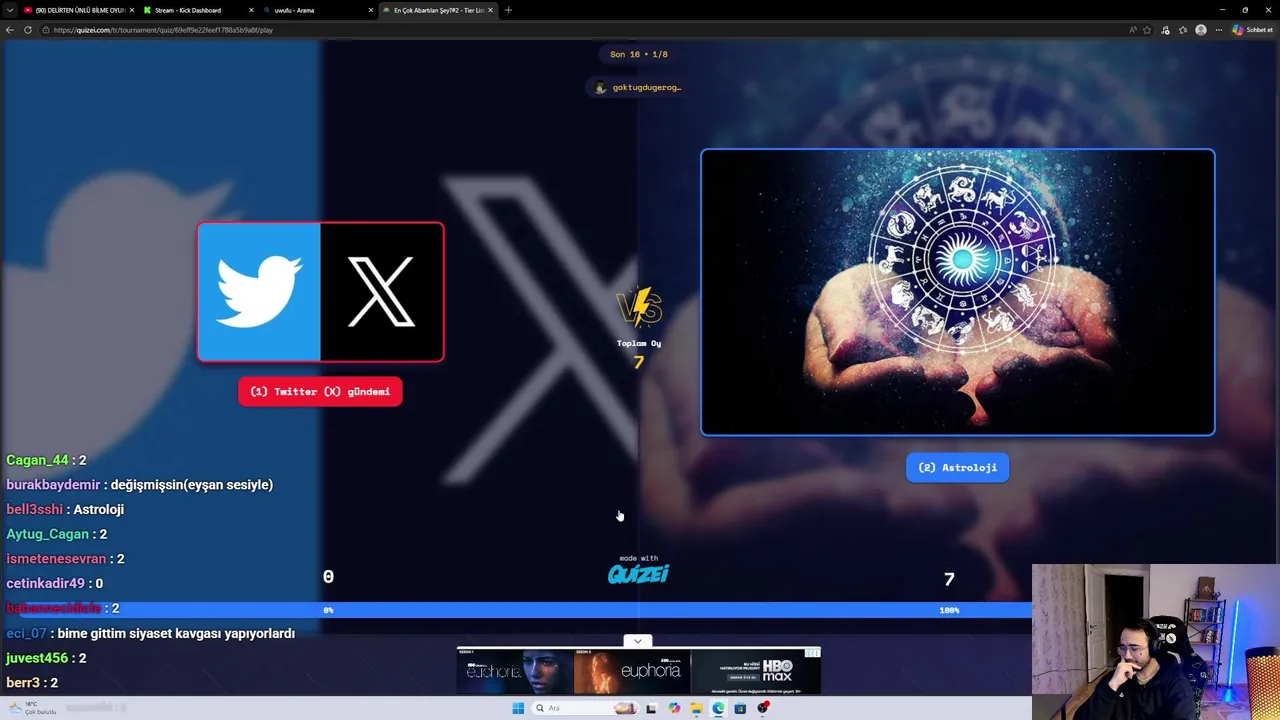Click chat username cetinkadir49
Screen dimensions: 1280x720
point(45,584)
